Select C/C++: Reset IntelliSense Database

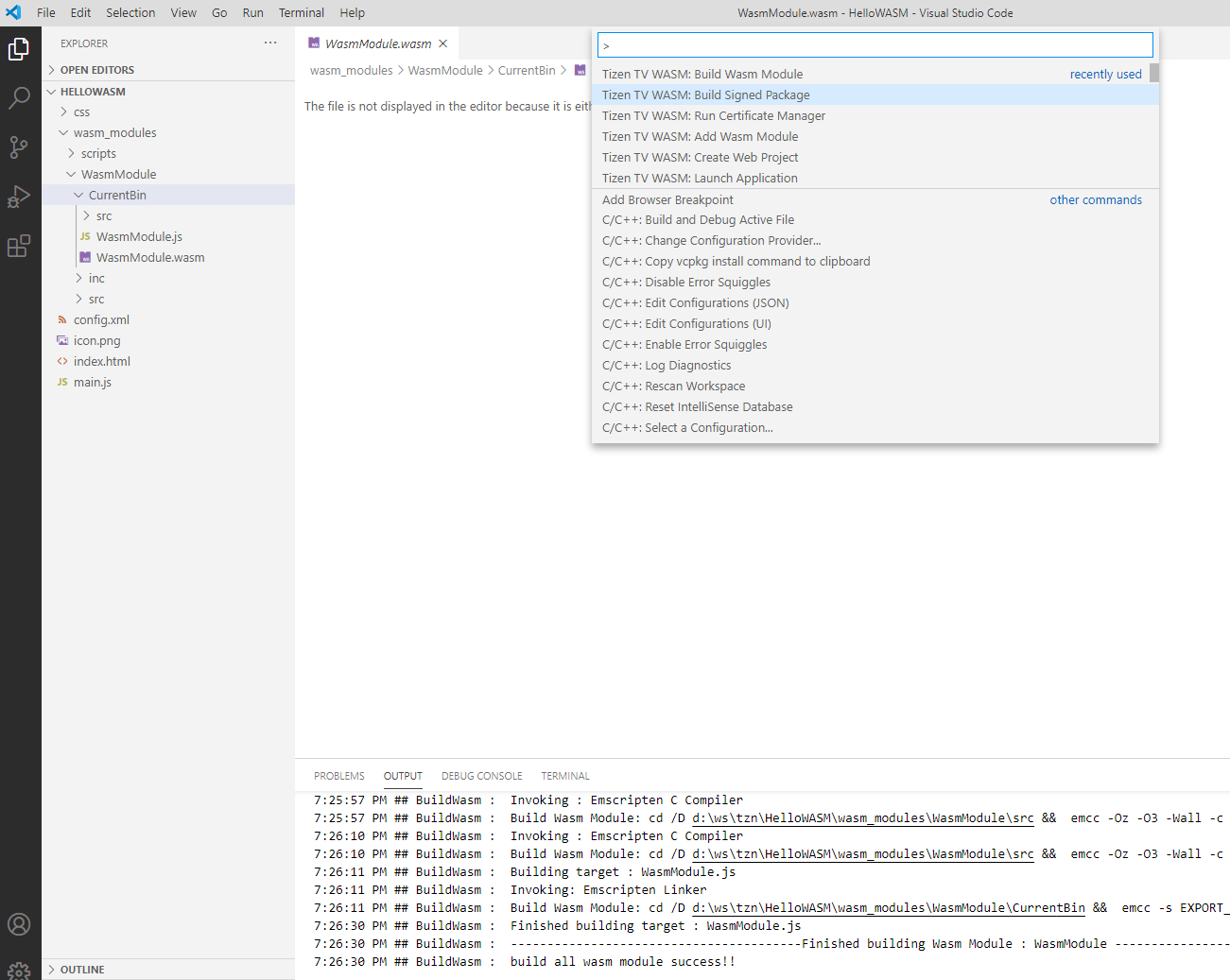875,406
